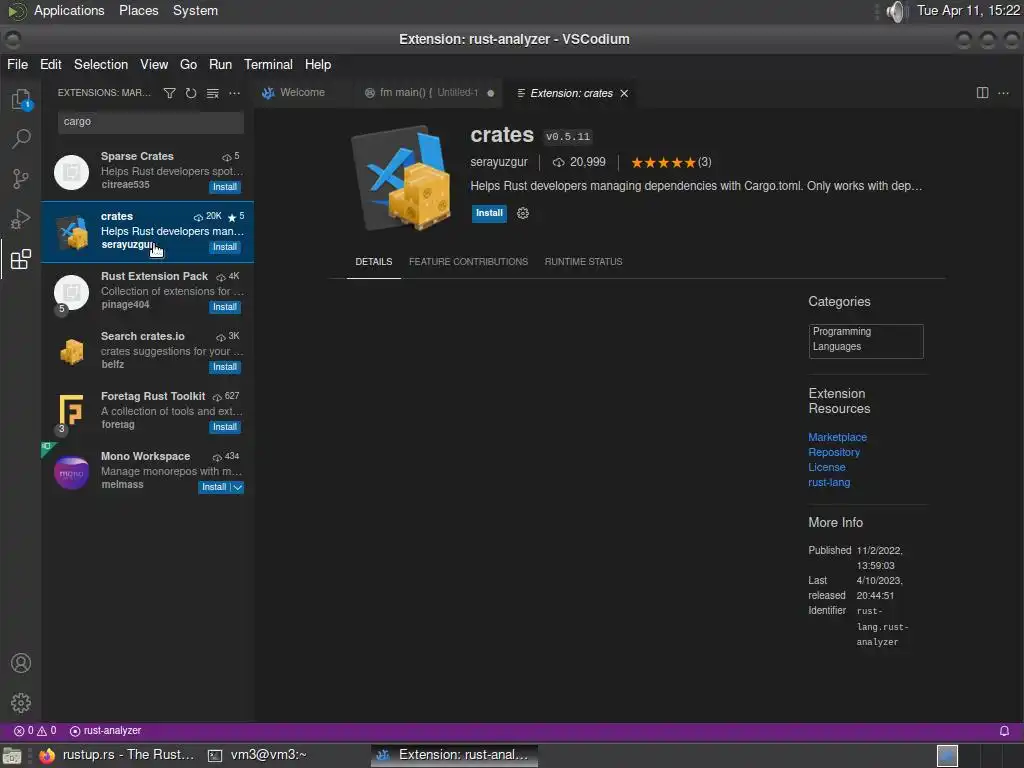Open the Manage gear in activity bar
Viewport: 1024px width, 768px height.
[x=21, y=703]
